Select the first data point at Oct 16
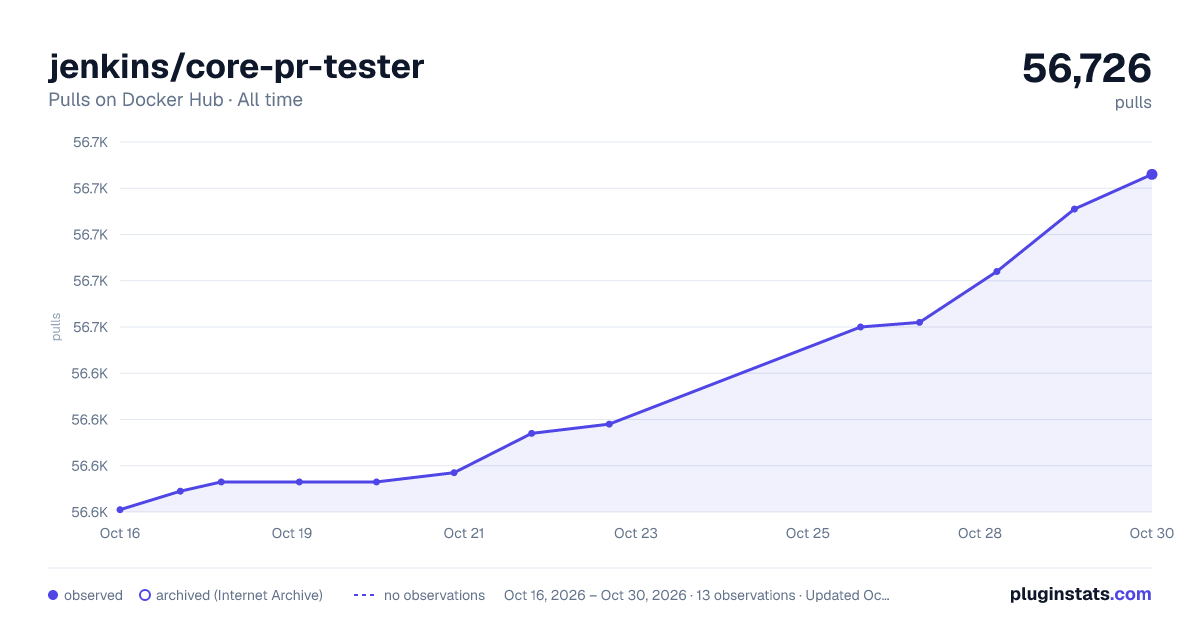The width and height of the screenshot is (1200, 630). 120,510
